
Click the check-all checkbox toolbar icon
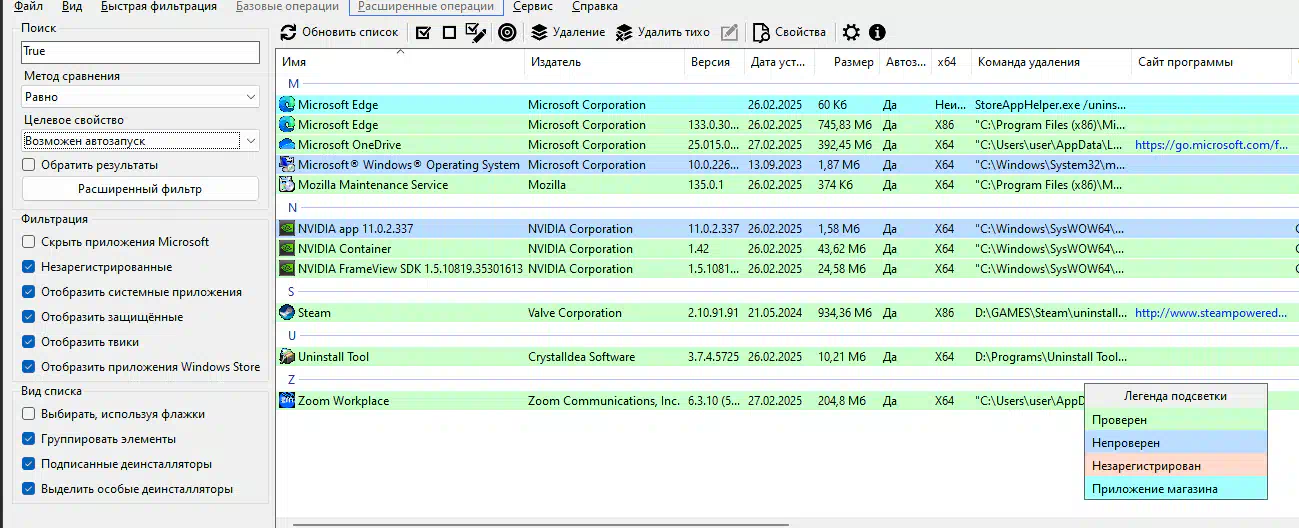click(422, 32)
